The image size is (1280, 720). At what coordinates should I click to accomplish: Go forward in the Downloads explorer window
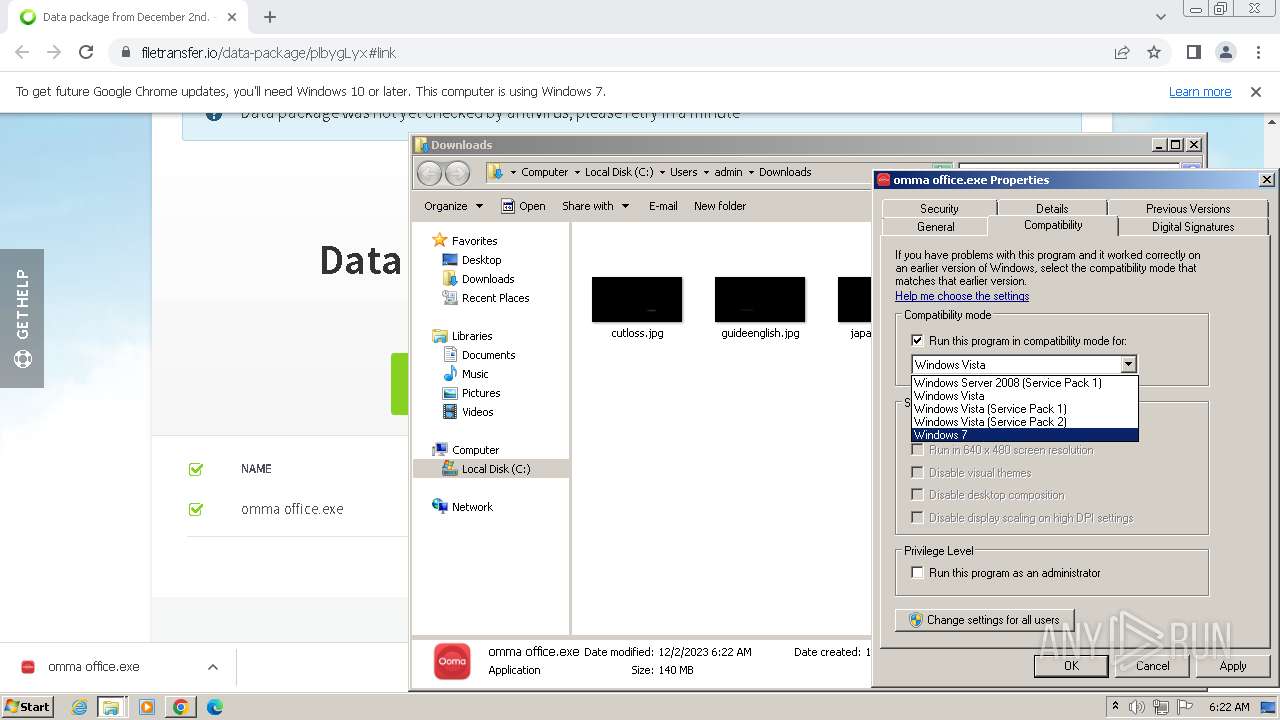click(457, 172)
